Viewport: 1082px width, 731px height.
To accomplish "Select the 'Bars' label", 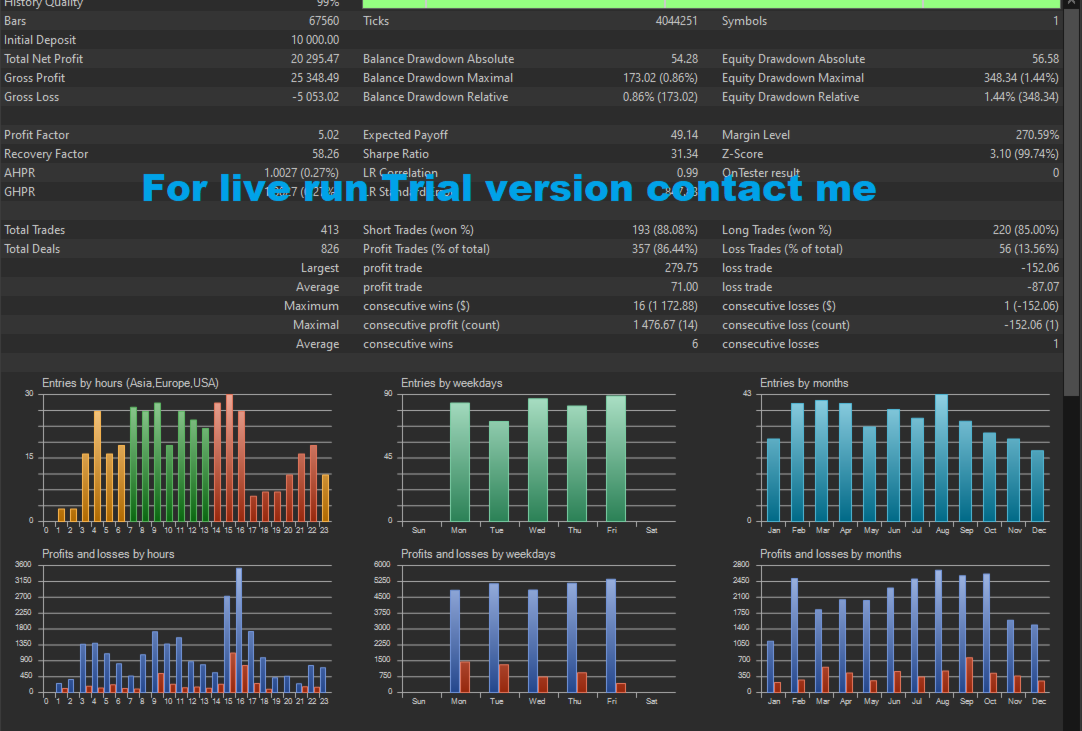I will [x=15, y=21].
